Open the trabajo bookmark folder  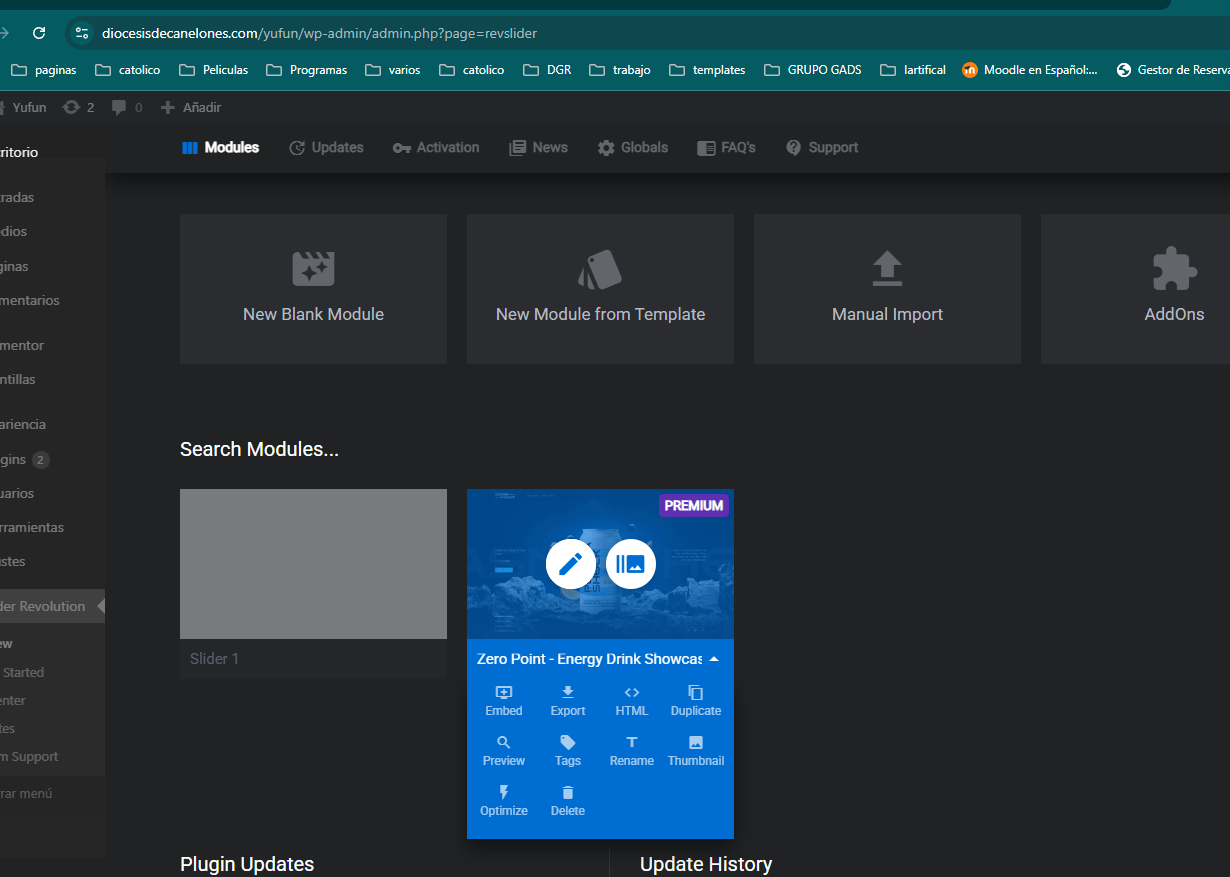coord(620,70)
